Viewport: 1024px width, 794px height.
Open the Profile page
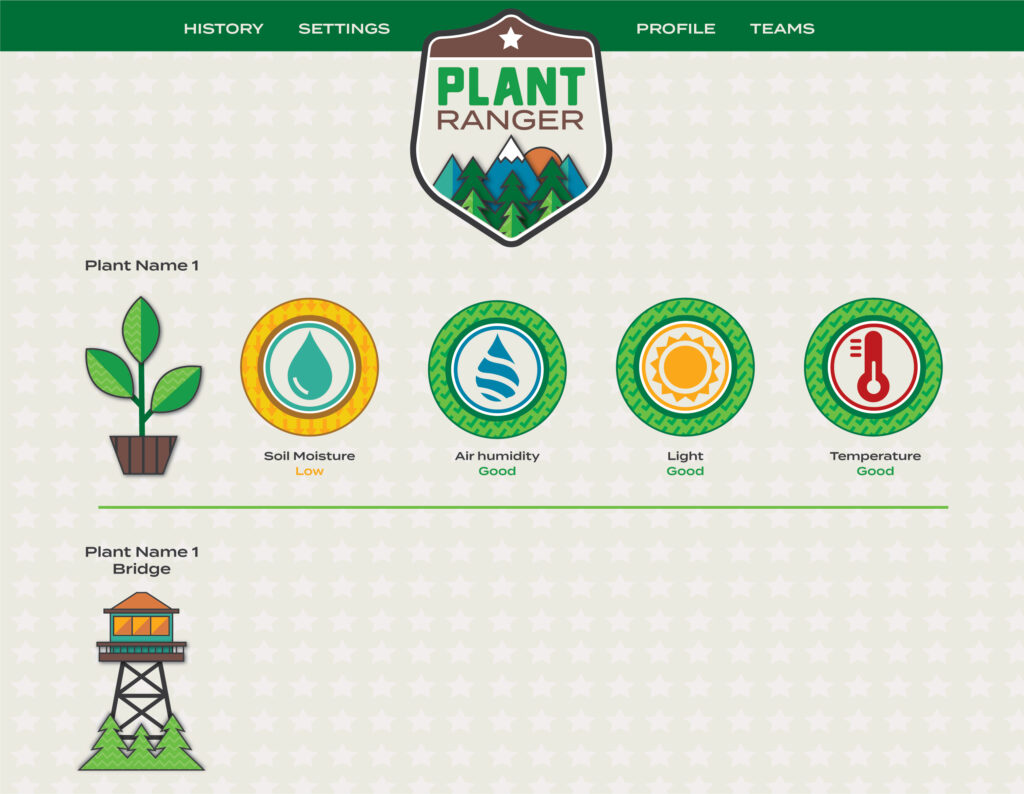coord(676,29)
